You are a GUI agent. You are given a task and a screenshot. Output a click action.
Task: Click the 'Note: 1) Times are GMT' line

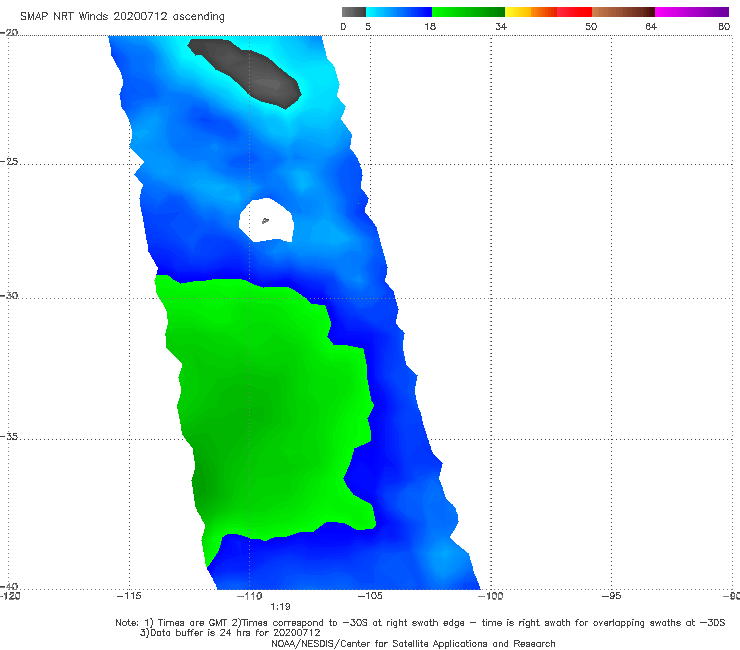(420, 623)
